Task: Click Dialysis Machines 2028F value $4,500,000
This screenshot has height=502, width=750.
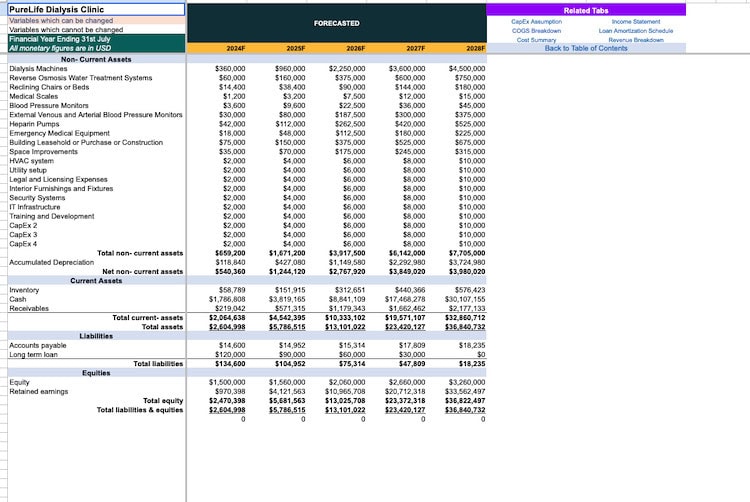Action: [x=467, y=69]
